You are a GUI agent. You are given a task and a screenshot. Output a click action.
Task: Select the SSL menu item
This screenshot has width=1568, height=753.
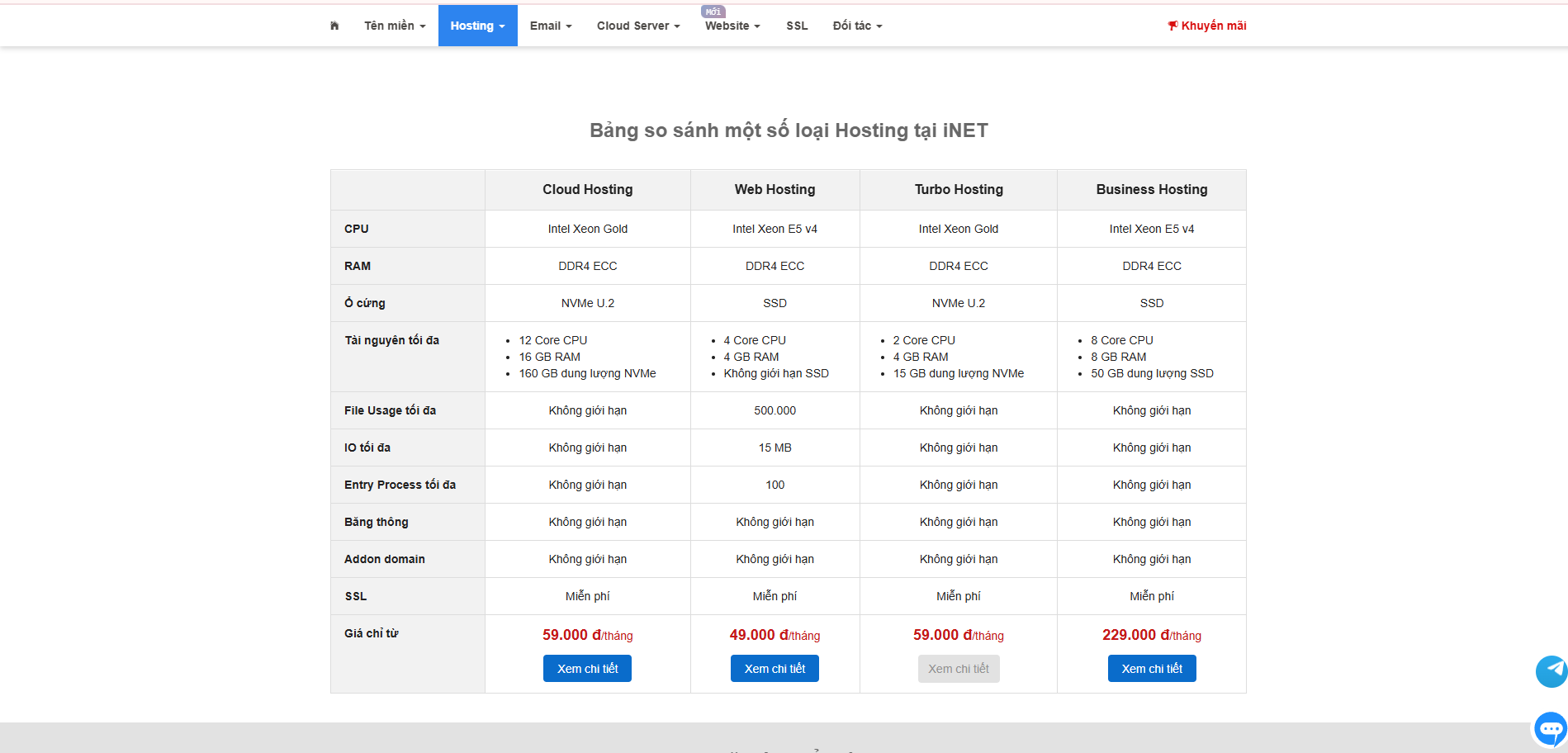pyautogui.click(x=797, y=26)
